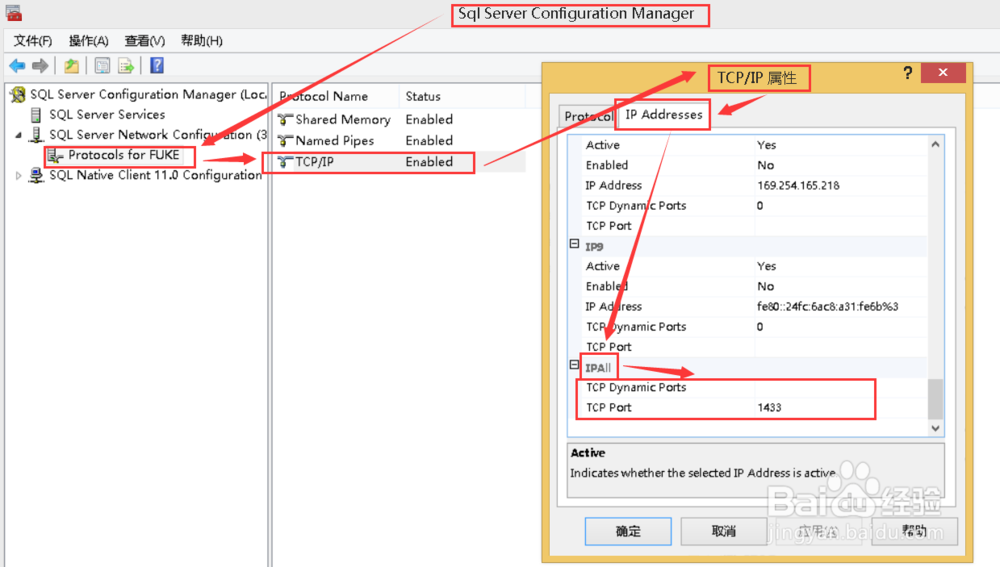Click the Status column header
This screenshot has height=567, width=1000.
pyautogui.click(x=462, y=96)
